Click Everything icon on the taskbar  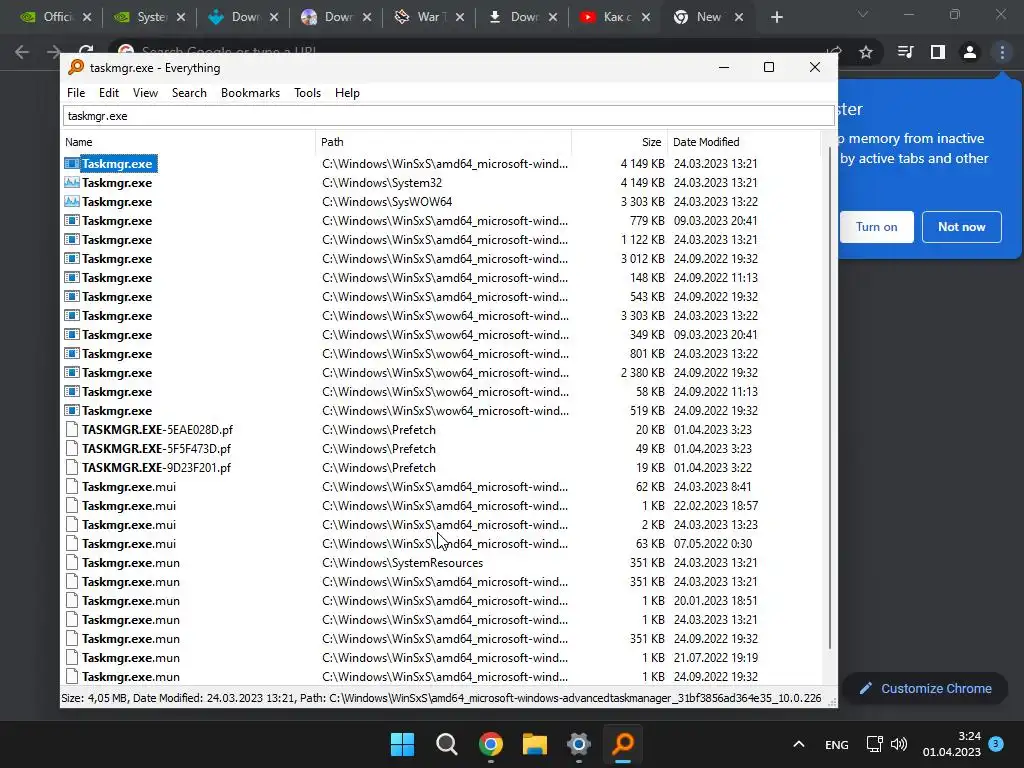pyautogui.click(x=623, y=744)
